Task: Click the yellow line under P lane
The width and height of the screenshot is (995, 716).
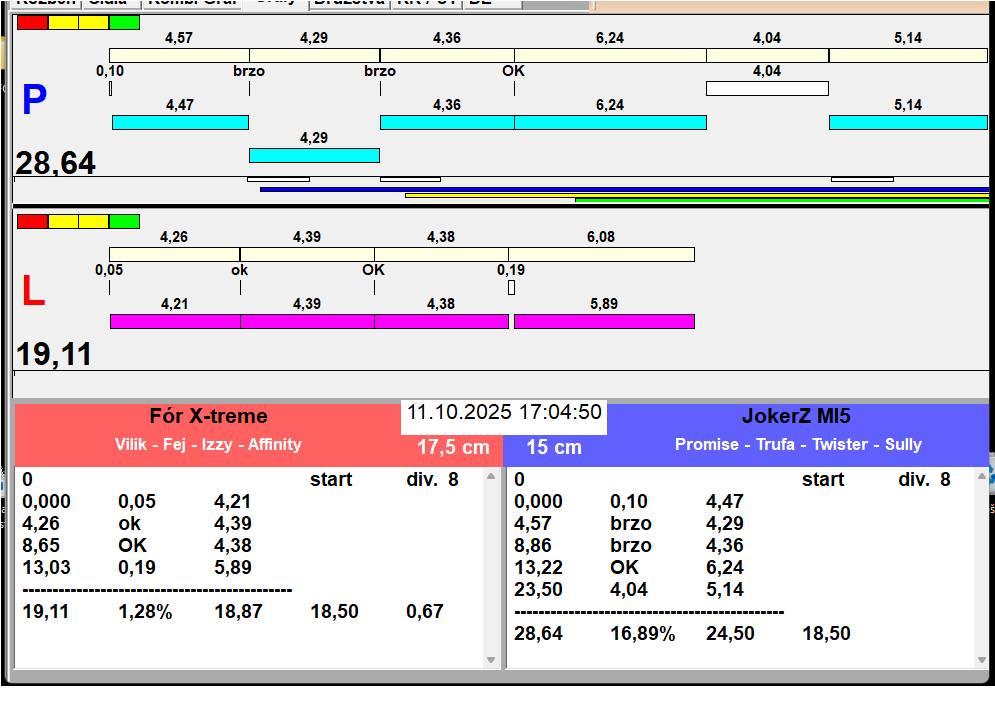Action: coord(697,196)
